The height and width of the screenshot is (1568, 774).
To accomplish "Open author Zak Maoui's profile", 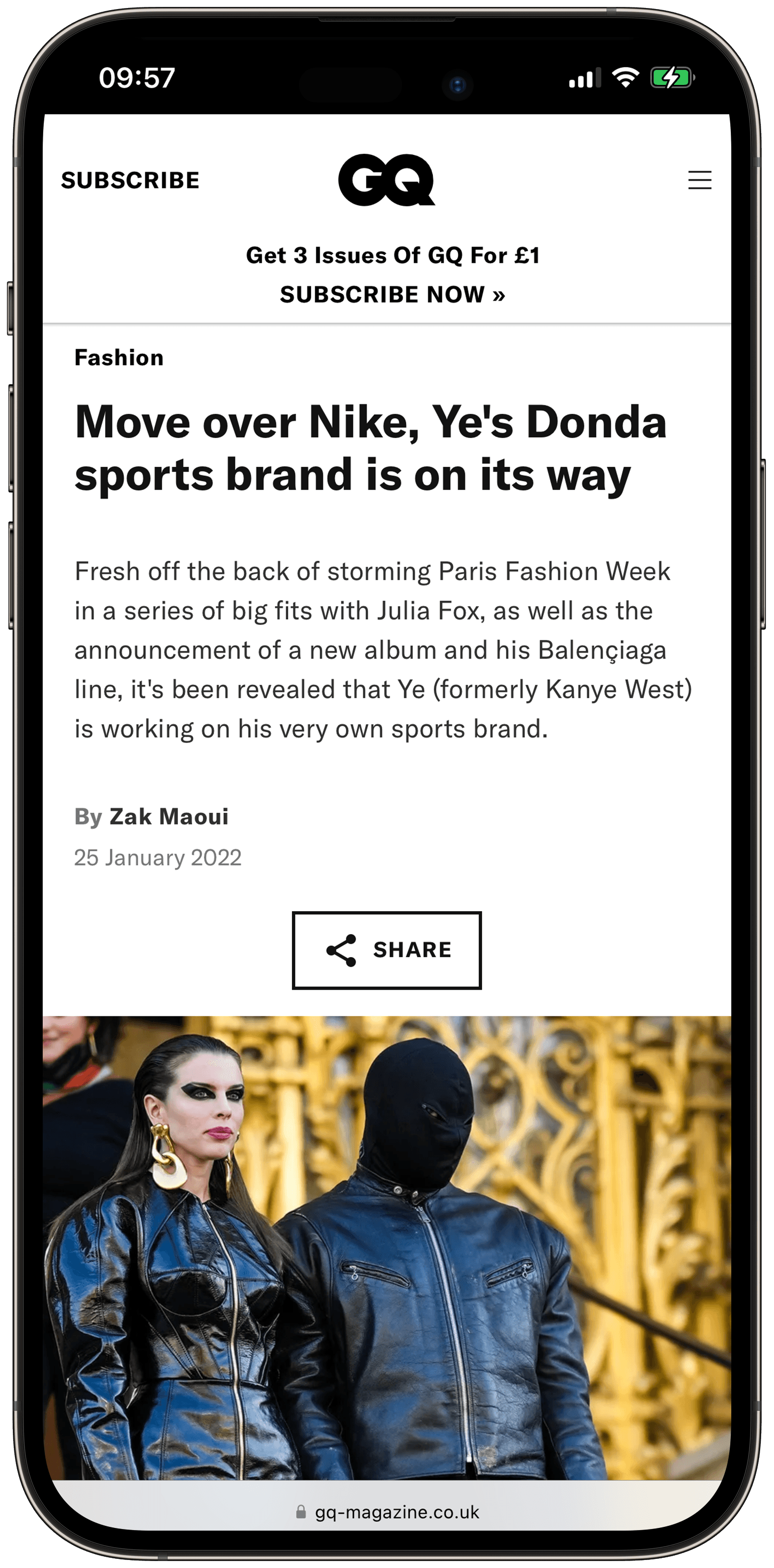I will point(169,816).
